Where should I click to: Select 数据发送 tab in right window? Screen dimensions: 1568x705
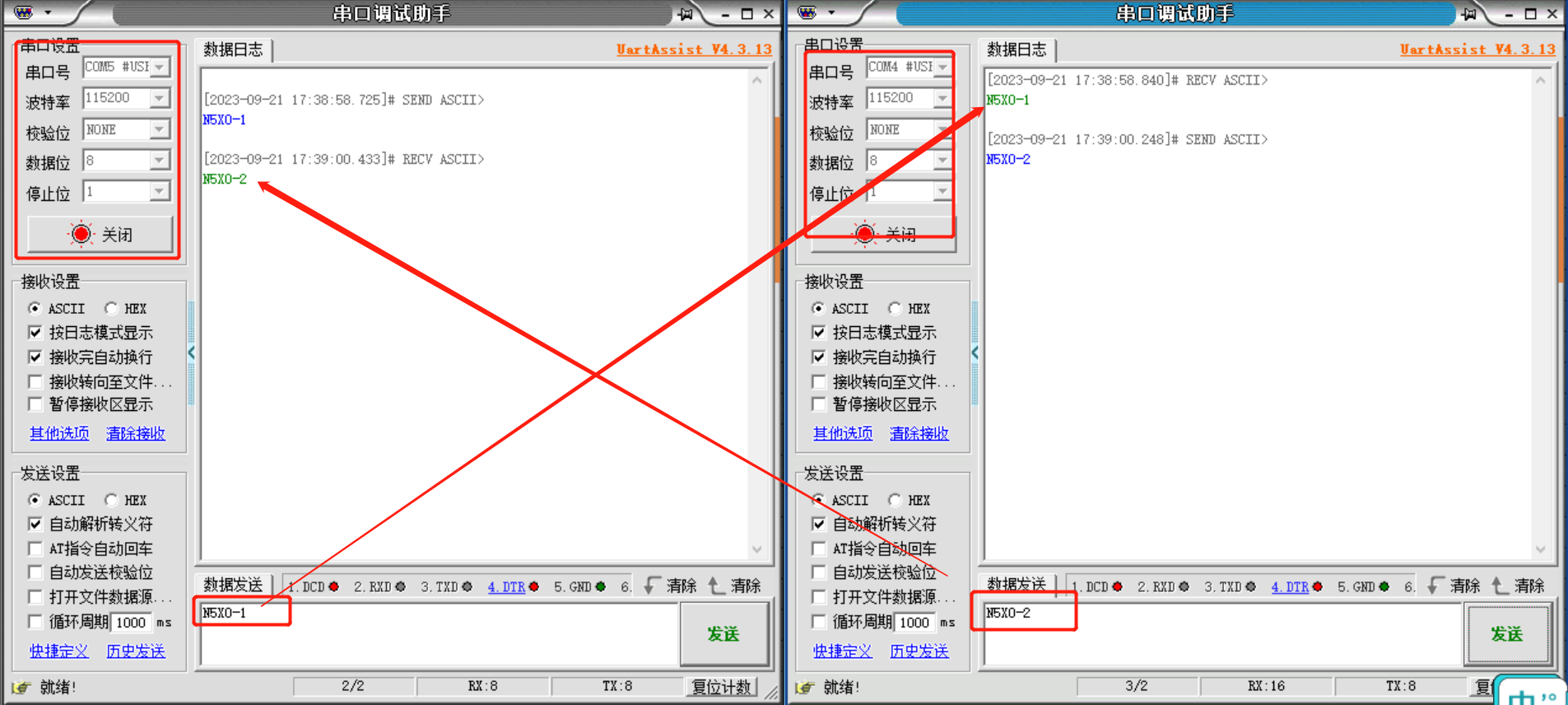(x=1016, y=584)
